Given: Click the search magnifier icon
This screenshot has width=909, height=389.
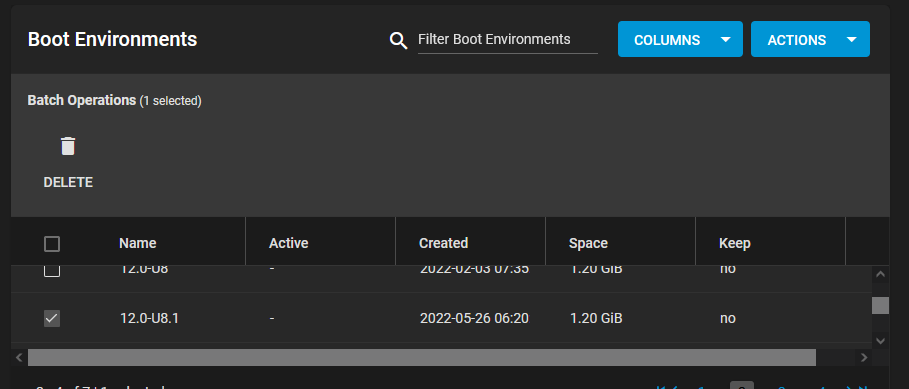Looking at the screenshot, I should (x=398, y=40).
